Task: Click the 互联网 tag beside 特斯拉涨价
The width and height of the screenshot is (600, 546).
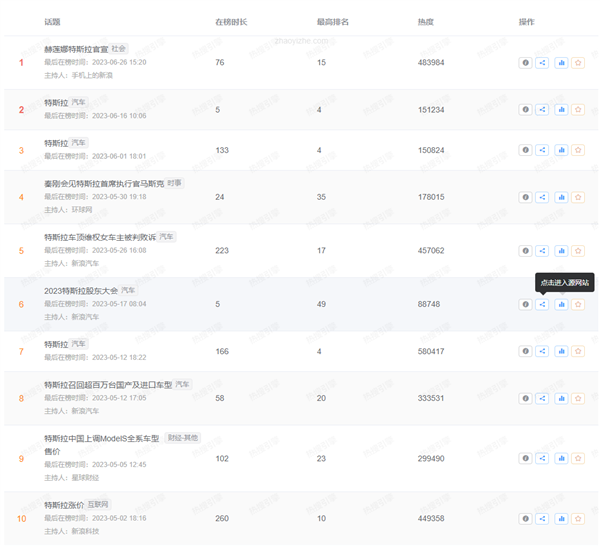Action: click(x=97, y=505)
